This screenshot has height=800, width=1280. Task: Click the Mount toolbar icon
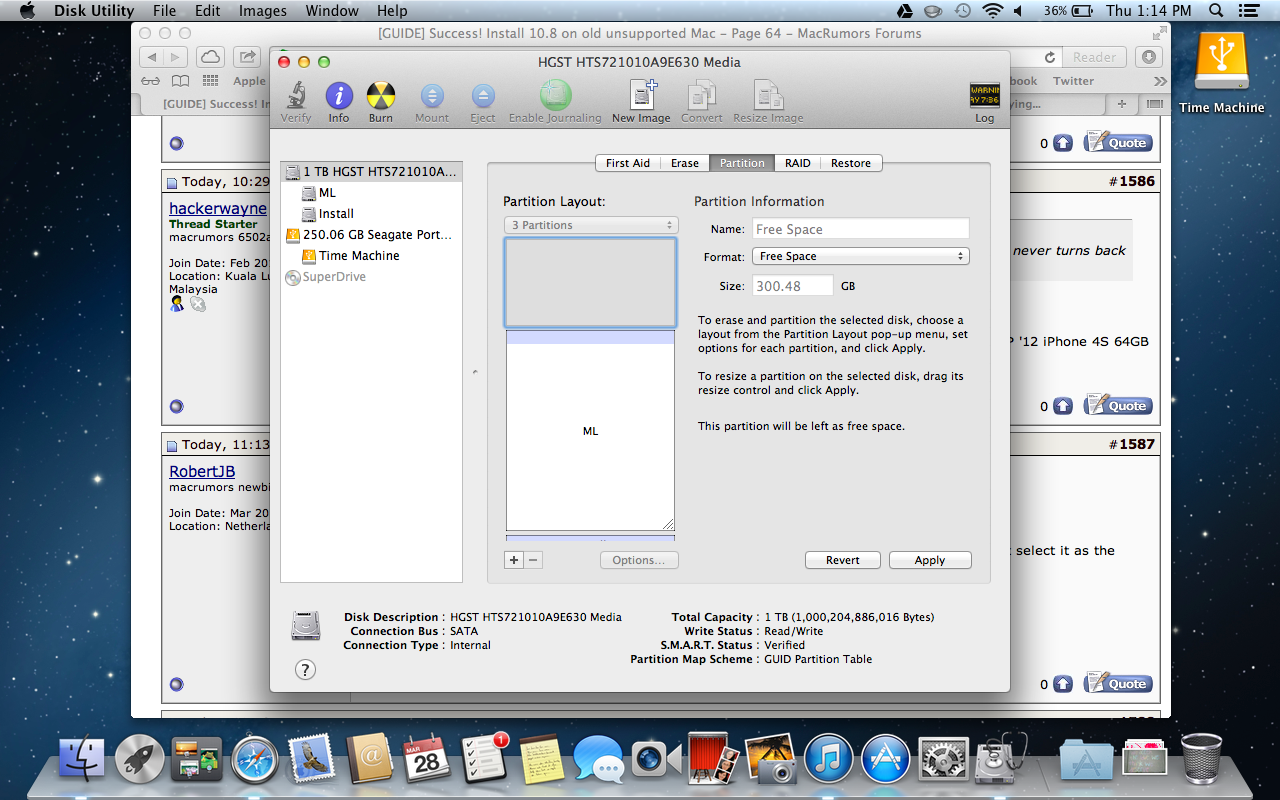tap(432, 102)
